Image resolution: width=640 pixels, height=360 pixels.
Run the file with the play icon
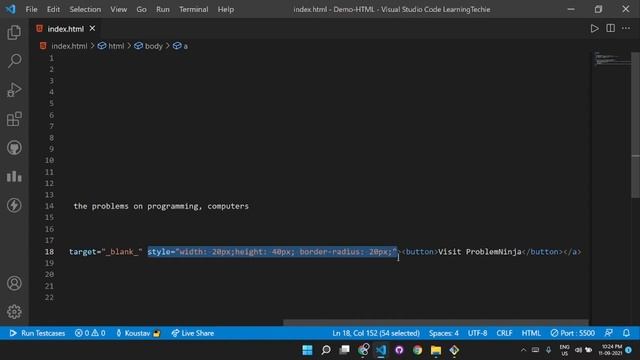(x=594, y=28)
